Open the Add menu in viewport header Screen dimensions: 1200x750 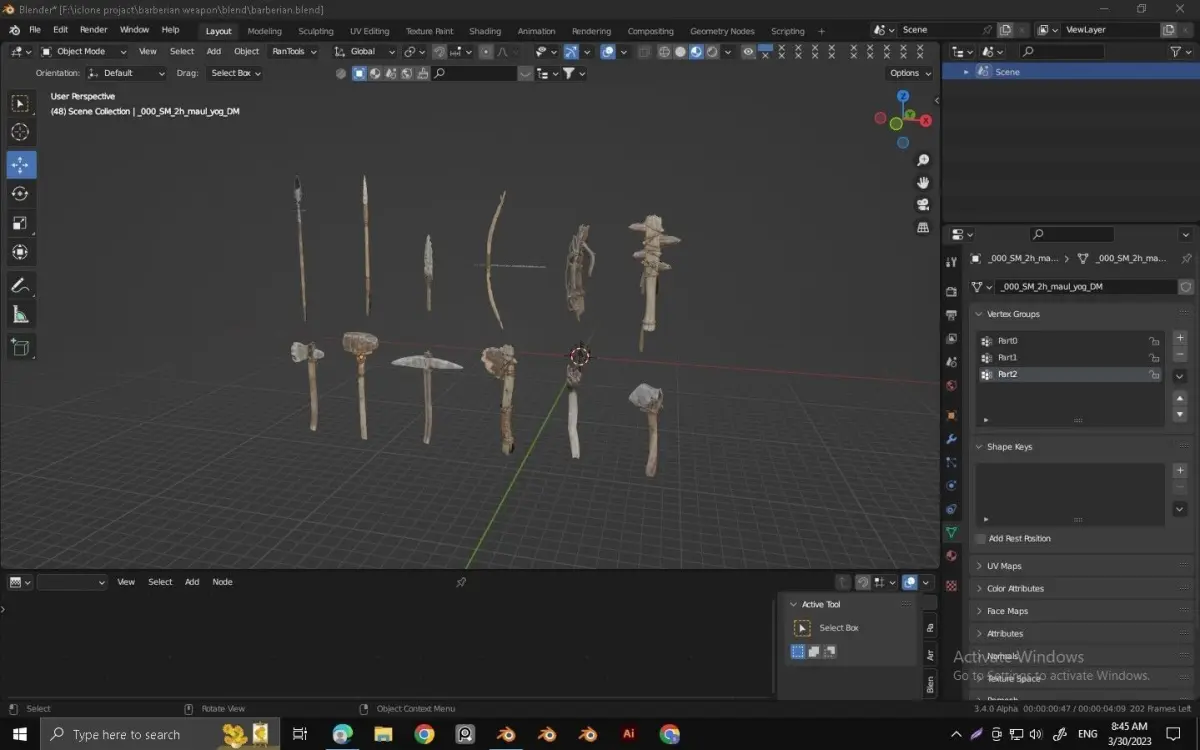coord(214,51)
